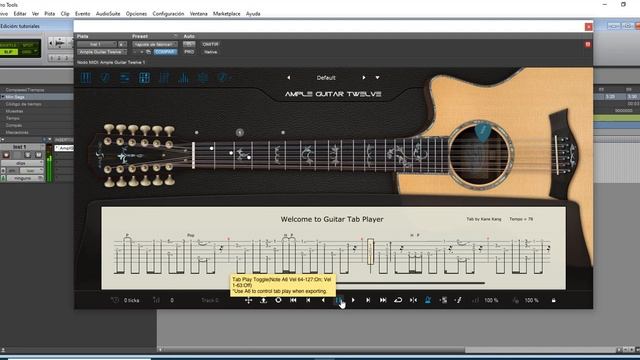This screenshot has width=640, height=360.
Task: Open the eighth blue circular panel icon
Action: 222,78
